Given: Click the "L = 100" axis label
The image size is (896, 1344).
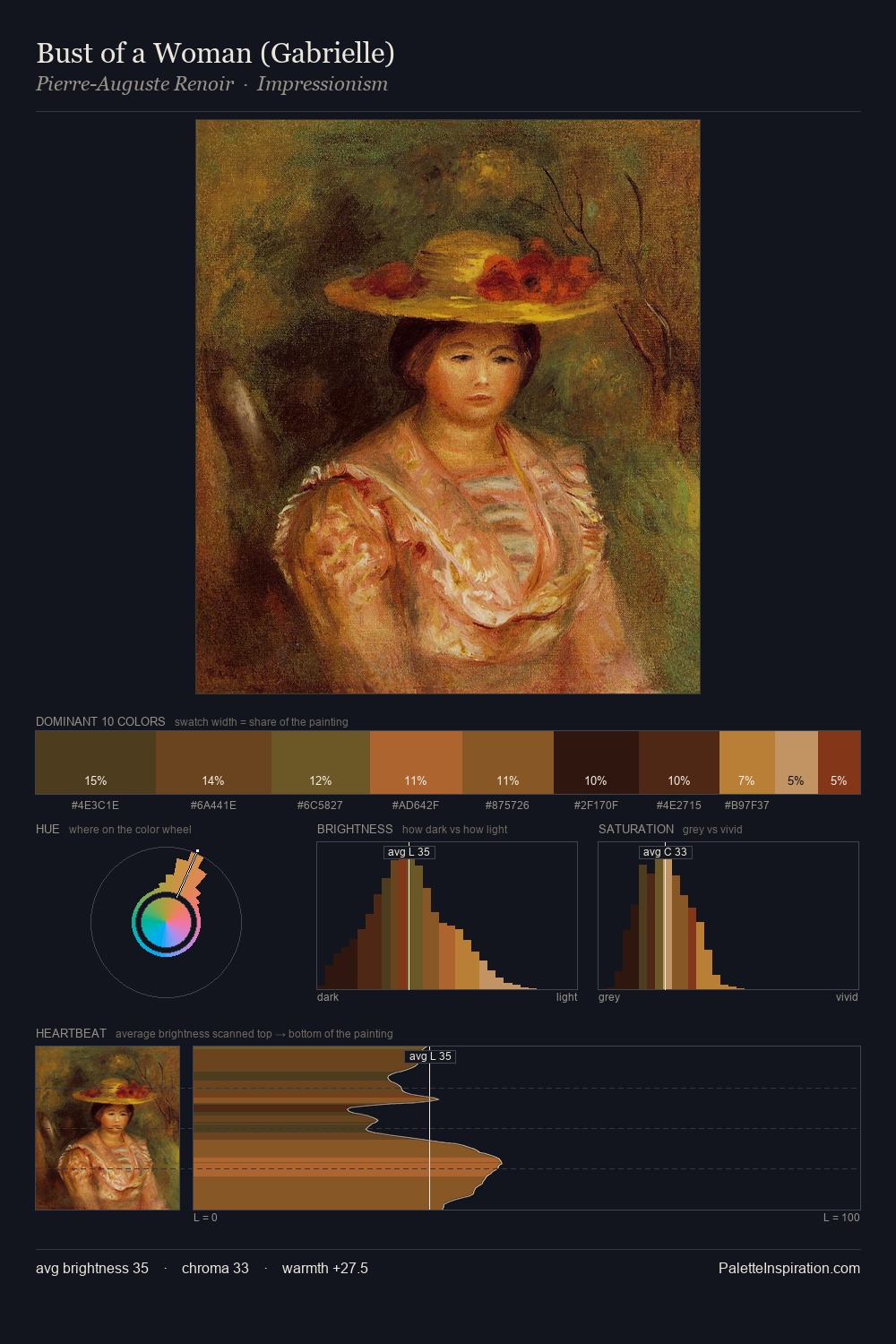Looking at the screenshot, I should point(841,1217).
